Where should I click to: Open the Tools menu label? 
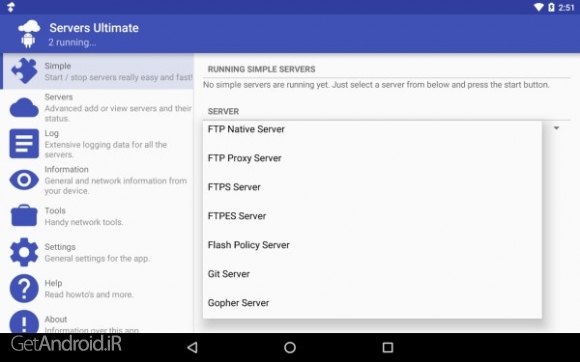click(55, 210)
